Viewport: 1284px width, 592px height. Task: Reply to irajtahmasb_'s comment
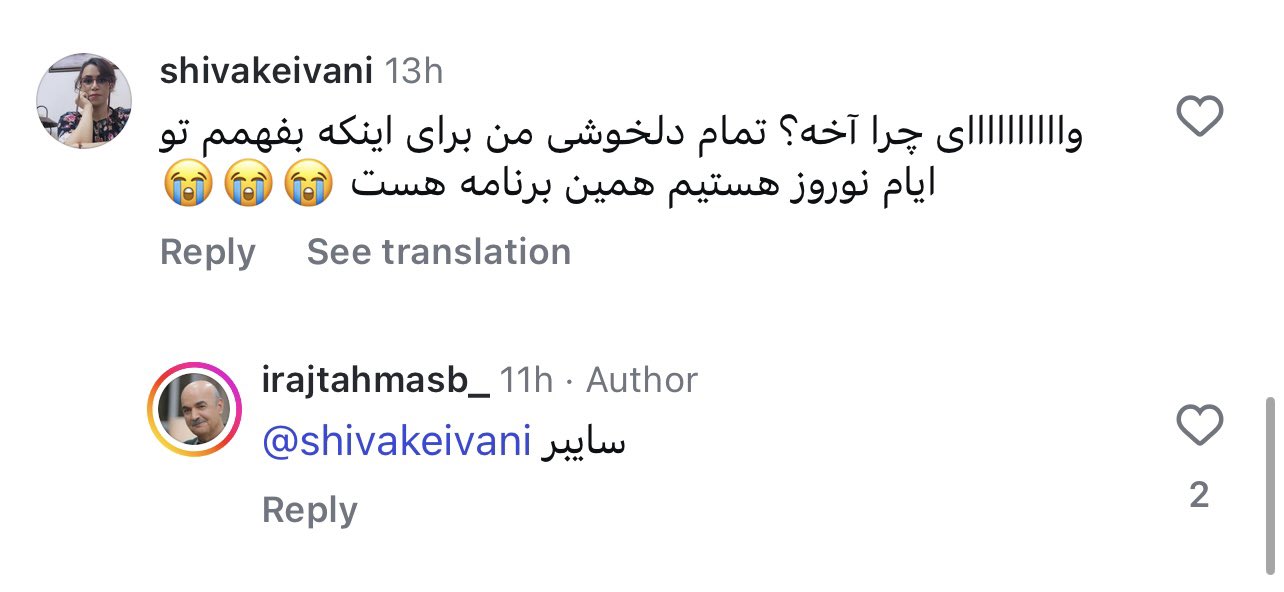point(309,510)
